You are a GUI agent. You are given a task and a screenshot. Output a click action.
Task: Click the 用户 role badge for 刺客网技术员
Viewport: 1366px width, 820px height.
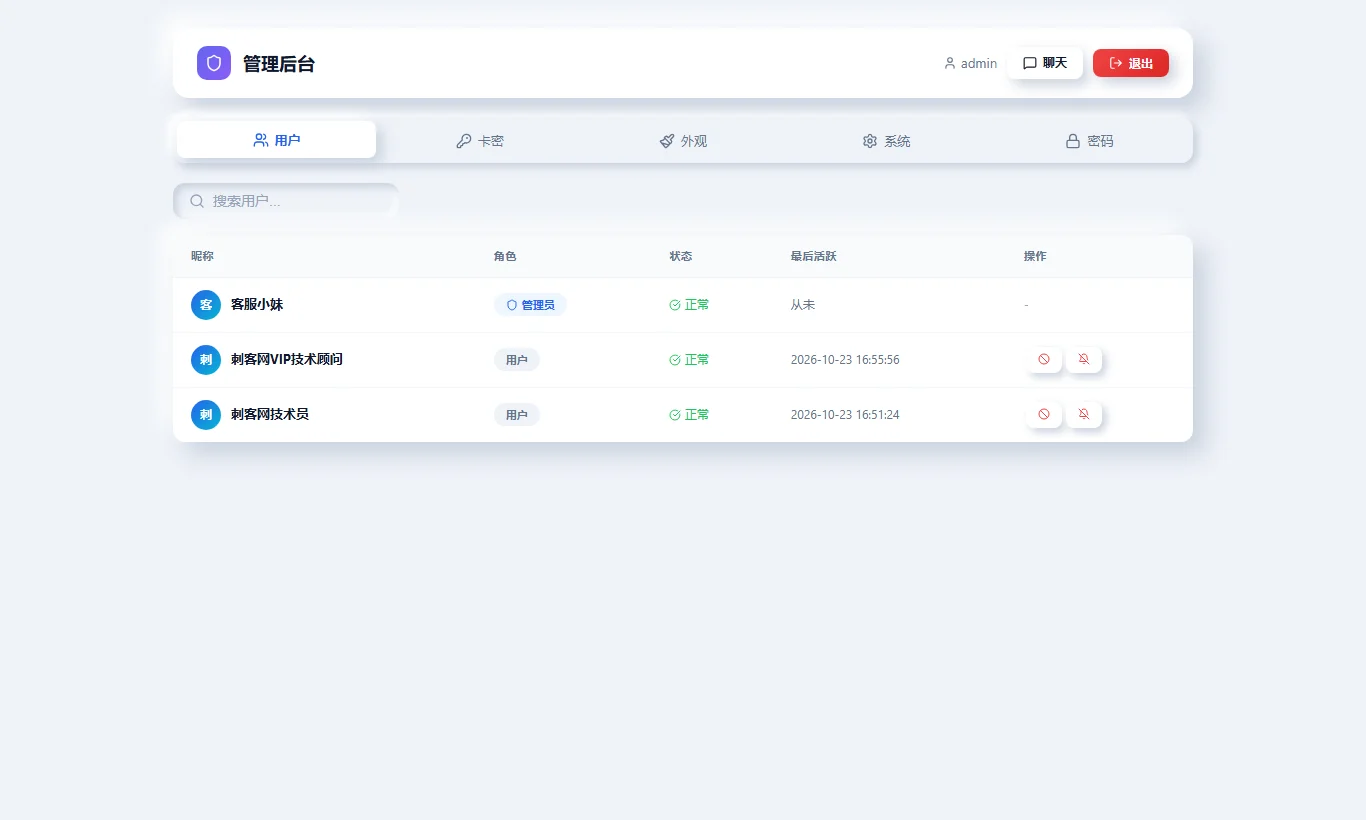coord(517,415)
